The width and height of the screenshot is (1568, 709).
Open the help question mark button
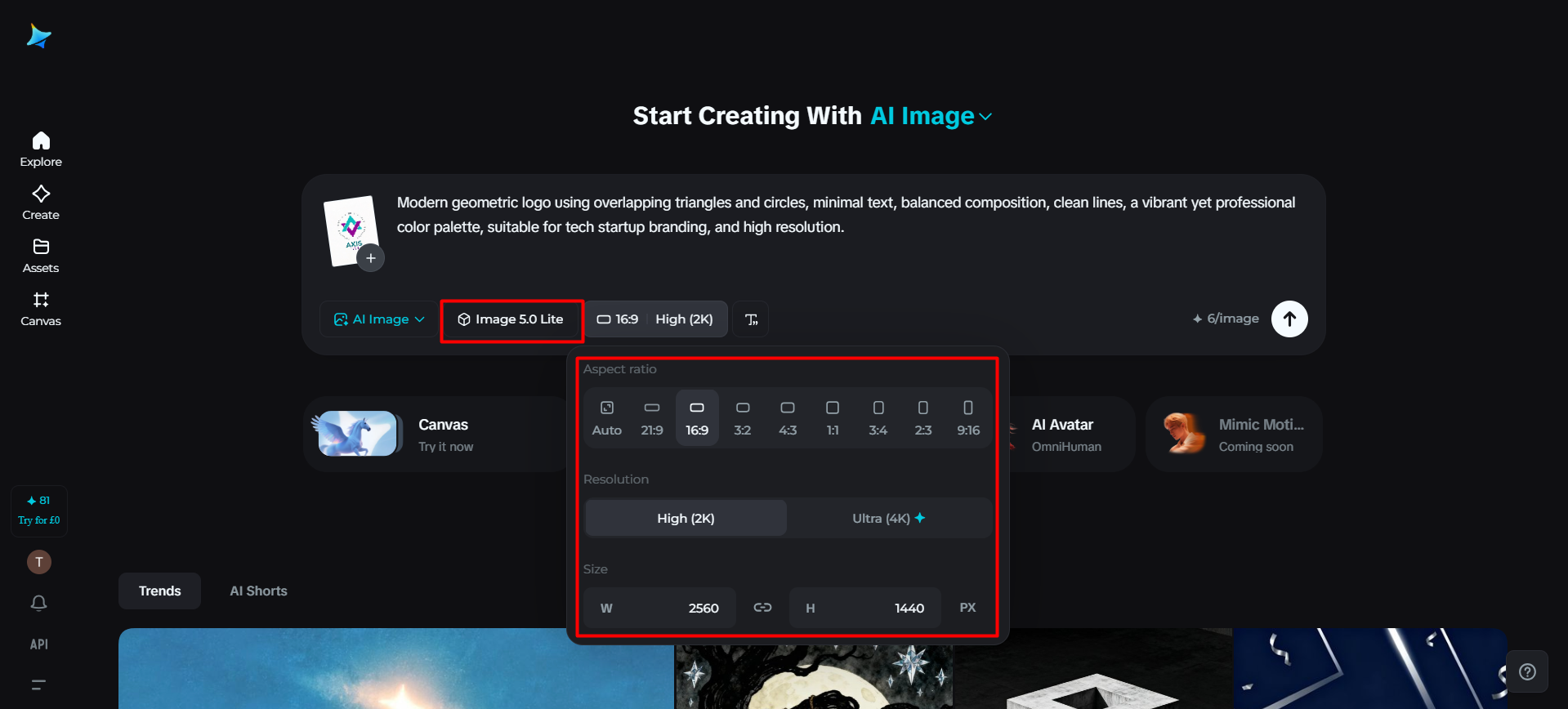point(1527,671)
